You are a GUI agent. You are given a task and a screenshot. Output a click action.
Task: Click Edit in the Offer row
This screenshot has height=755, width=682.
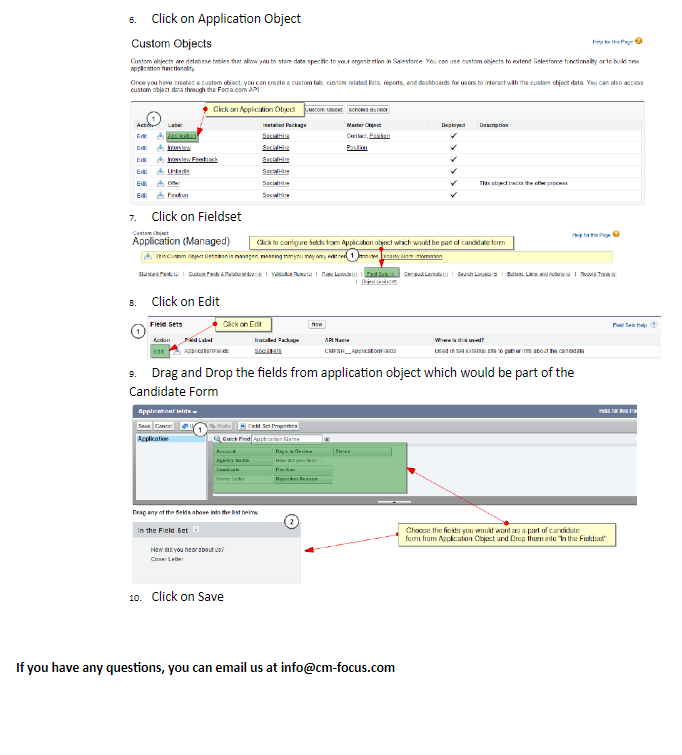[142, 183]
